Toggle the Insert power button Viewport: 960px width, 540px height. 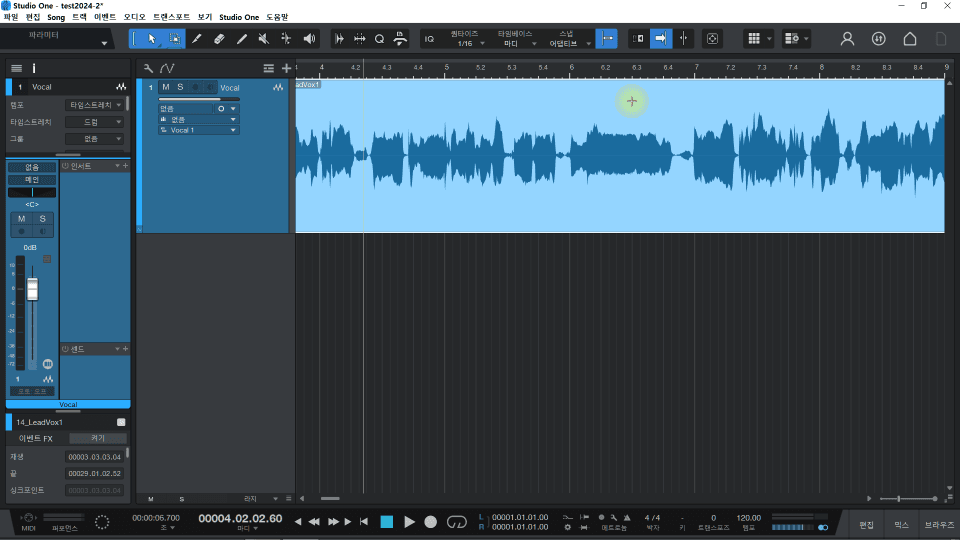[x=66, y=166]
